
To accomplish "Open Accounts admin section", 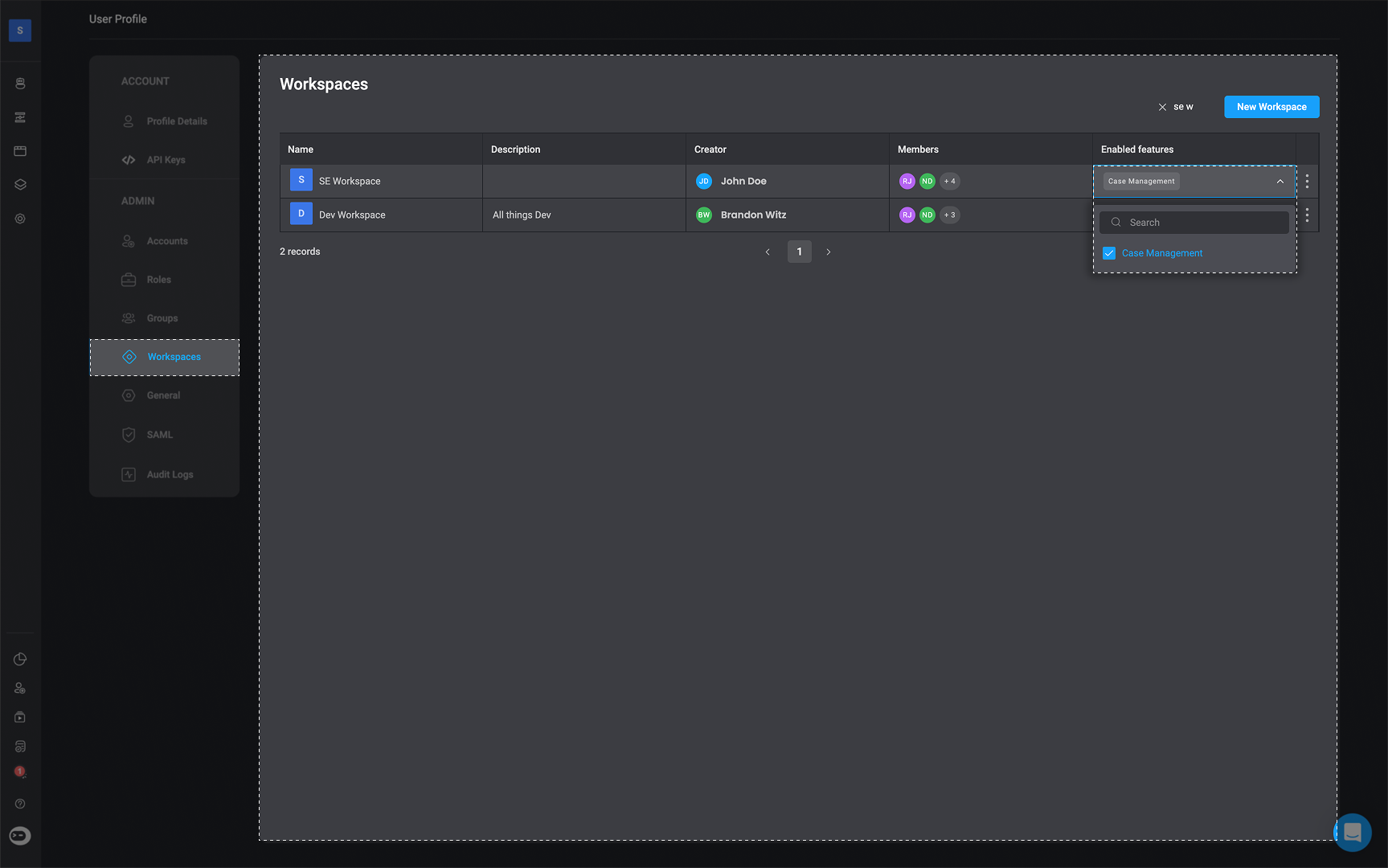I will point(165,241).
